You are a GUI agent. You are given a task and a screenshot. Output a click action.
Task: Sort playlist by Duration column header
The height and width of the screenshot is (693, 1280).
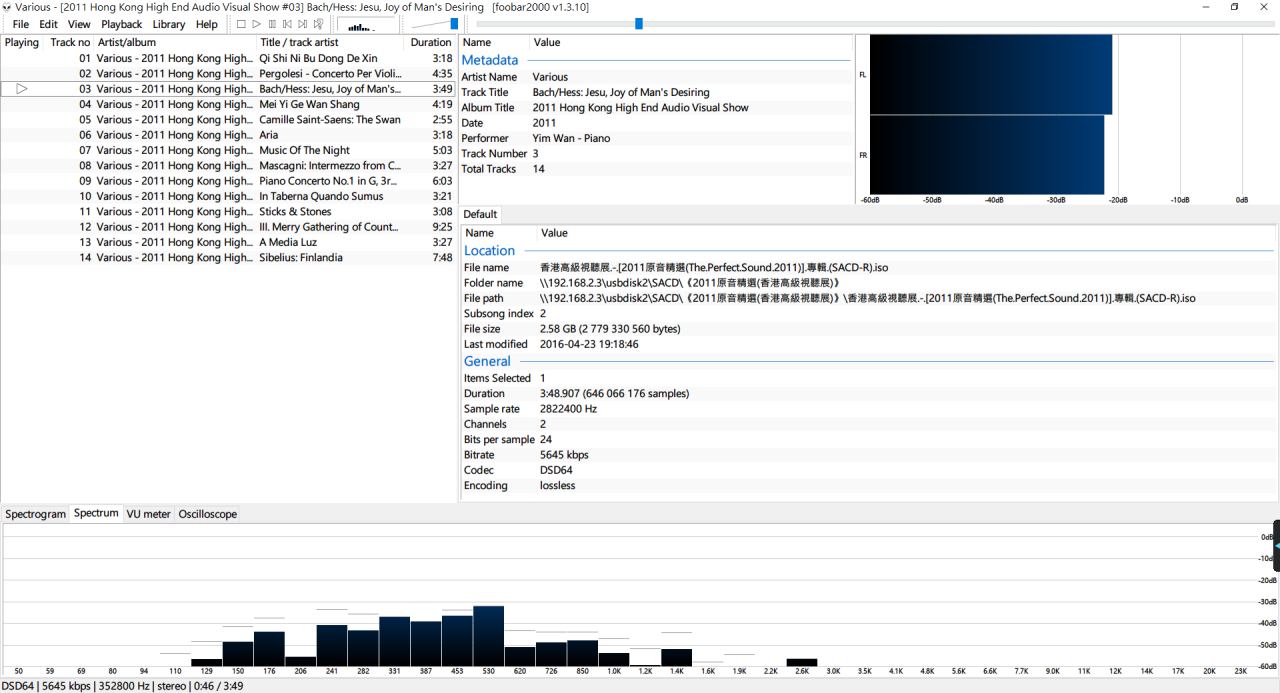(x=430, y=43)
